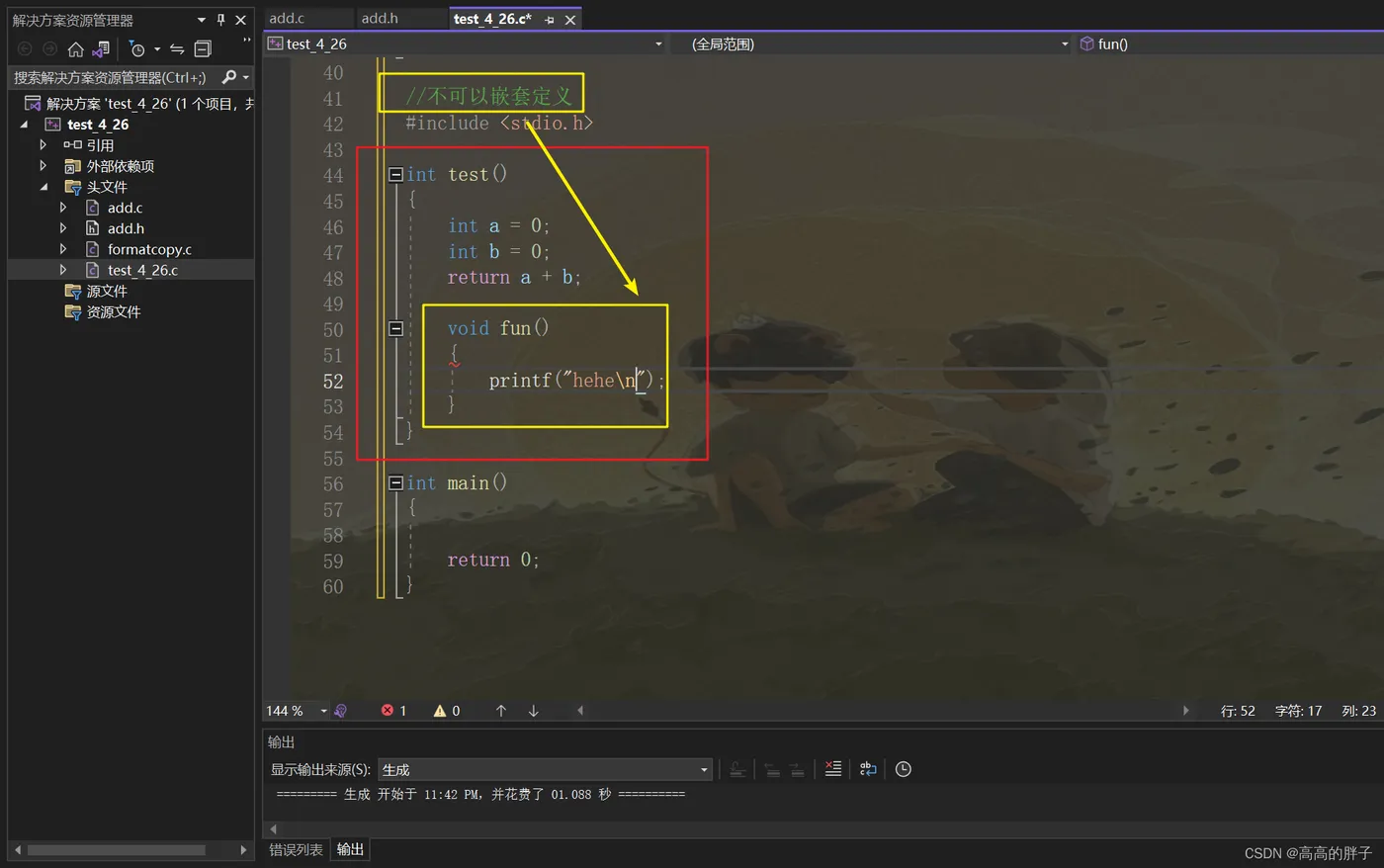
Task: Open the 144 % zoom dropdown
Action: coord(323,711)
